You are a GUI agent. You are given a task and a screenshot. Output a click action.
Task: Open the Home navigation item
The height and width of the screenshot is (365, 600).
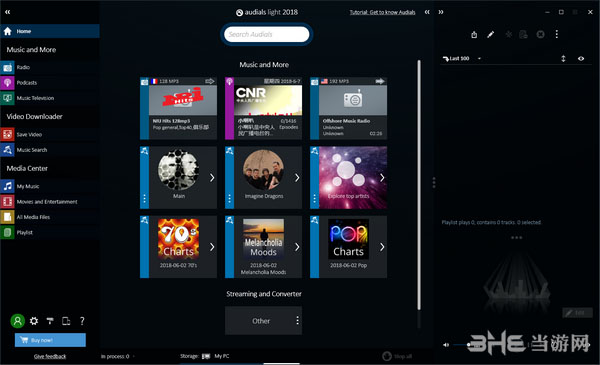coord(50,31)
